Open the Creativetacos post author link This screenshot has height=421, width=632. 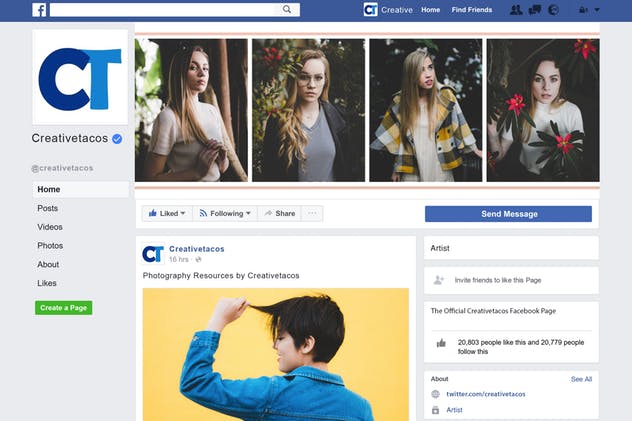click(197, 249)
